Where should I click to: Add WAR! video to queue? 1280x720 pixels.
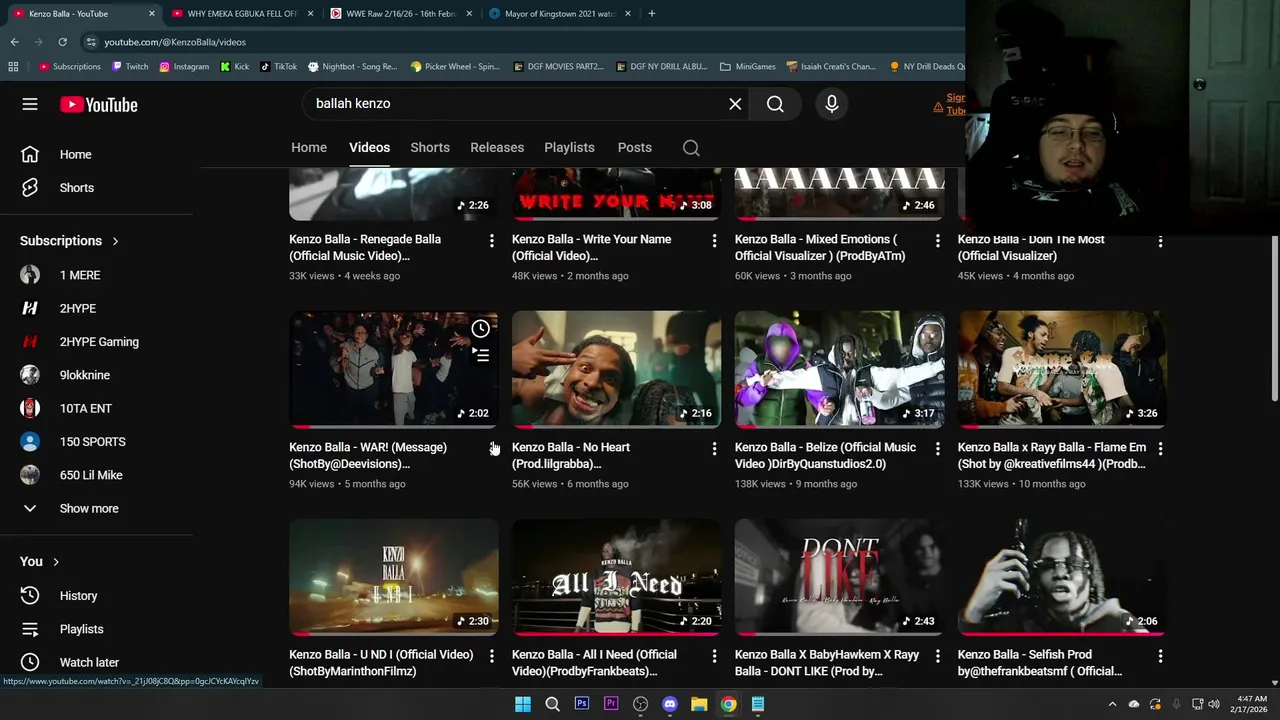pyautogui.click(x=481, y=355)
